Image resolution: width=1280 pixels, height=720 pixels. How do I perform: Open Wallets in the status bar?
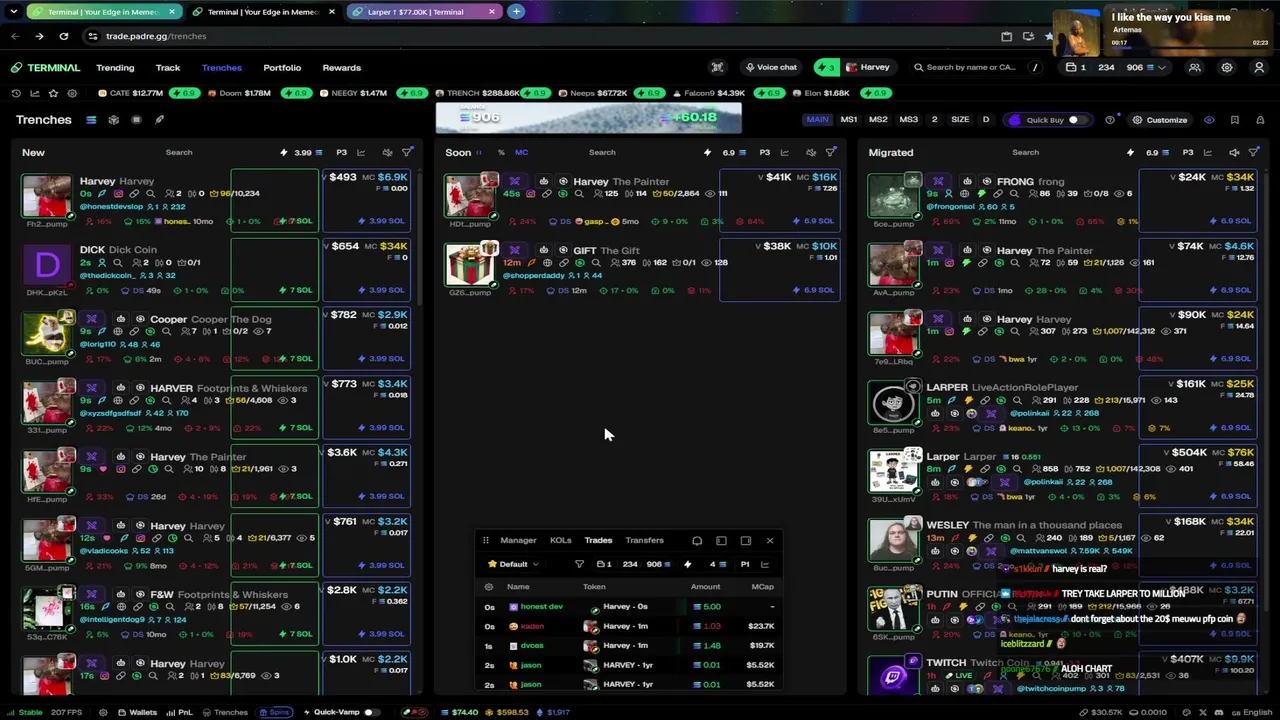137,712
